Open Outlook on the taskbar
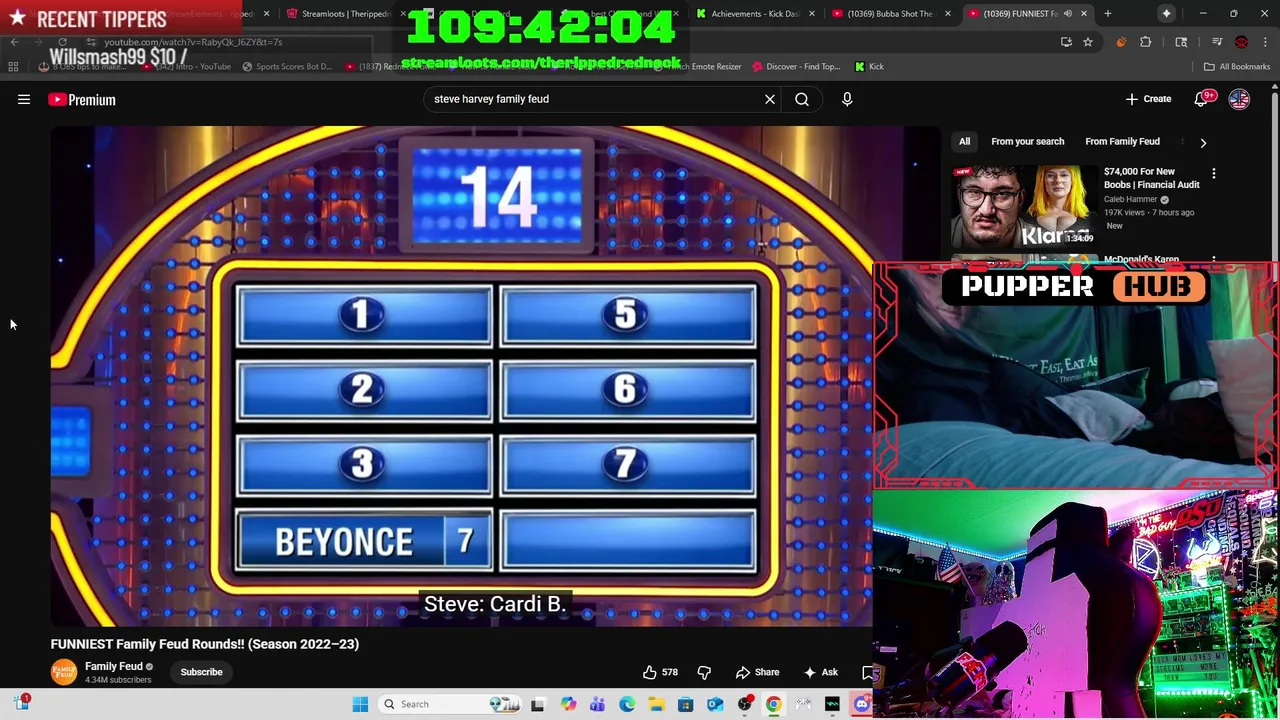Image resolution: width=1280 pixels, height=720 pixels. tap(715, 704)
